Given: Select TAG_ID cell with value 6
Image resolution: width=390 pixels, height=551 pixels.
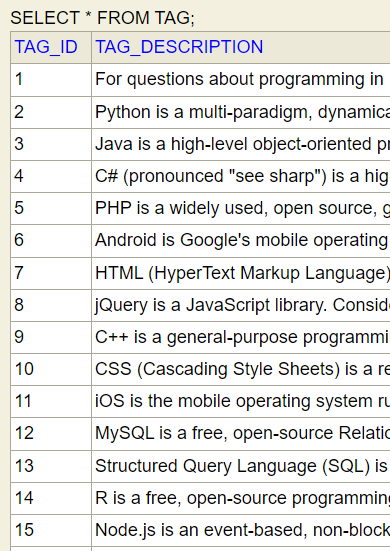Looking at the screenshot, I should coord(51,241).
